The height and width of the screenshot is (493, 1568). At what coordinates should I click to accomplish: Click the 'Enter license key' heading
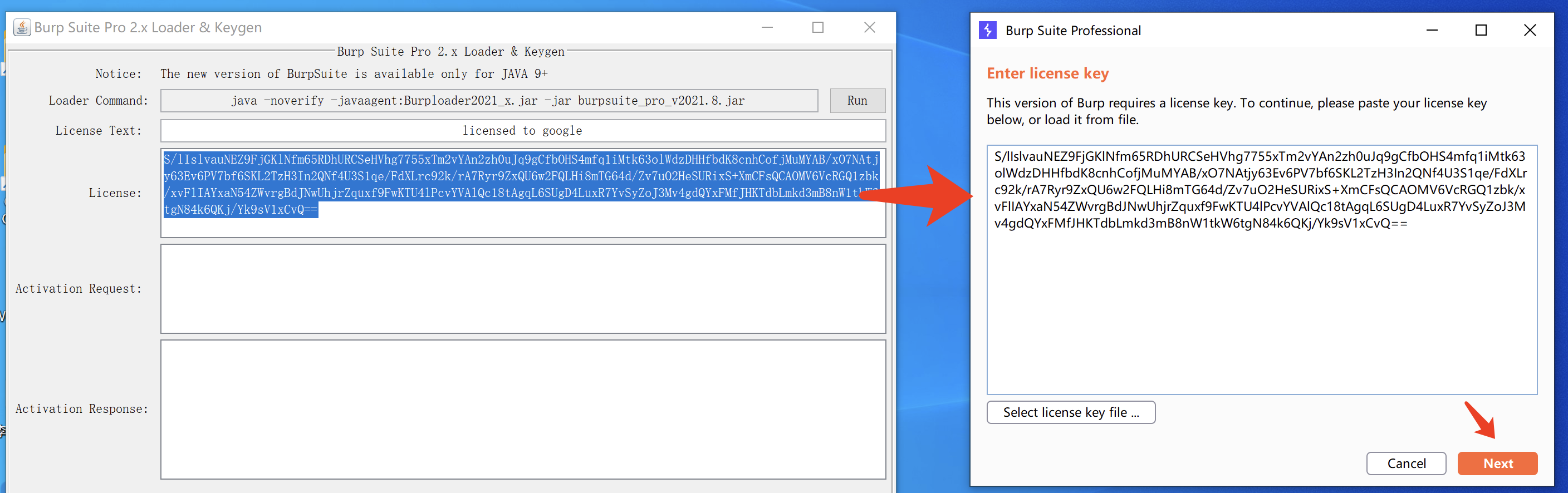pos(1047,73)
